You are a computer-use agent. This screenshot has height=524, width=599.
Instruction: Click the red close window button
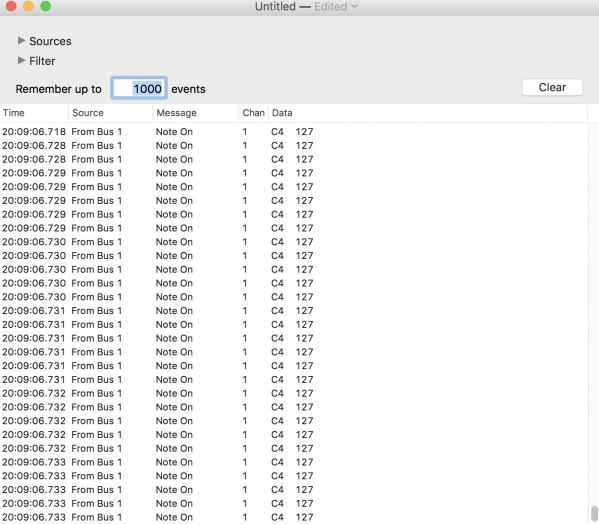click(11, 6)
